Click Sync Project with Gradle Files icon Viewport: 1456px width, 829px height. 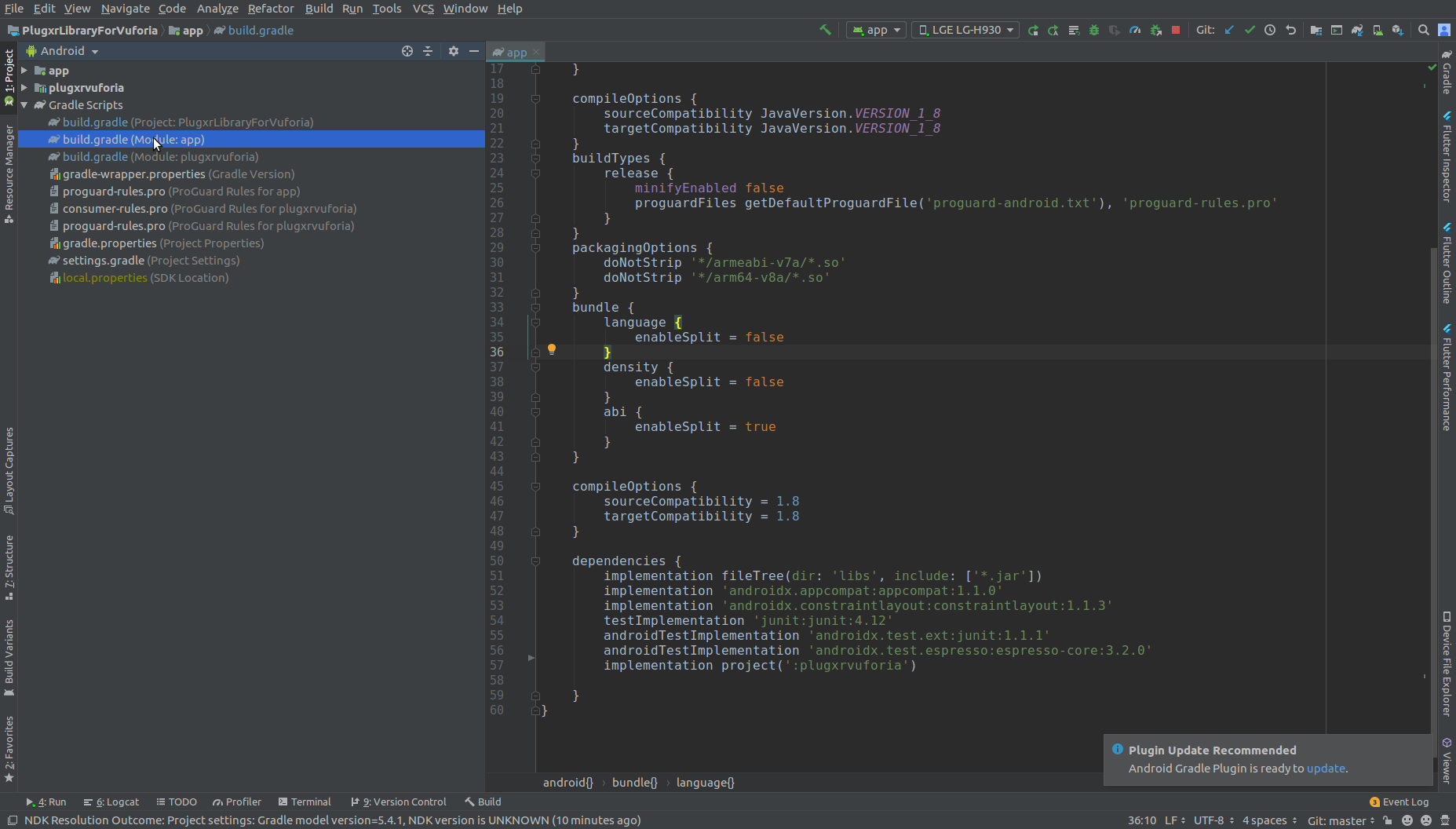[1357, 30]
